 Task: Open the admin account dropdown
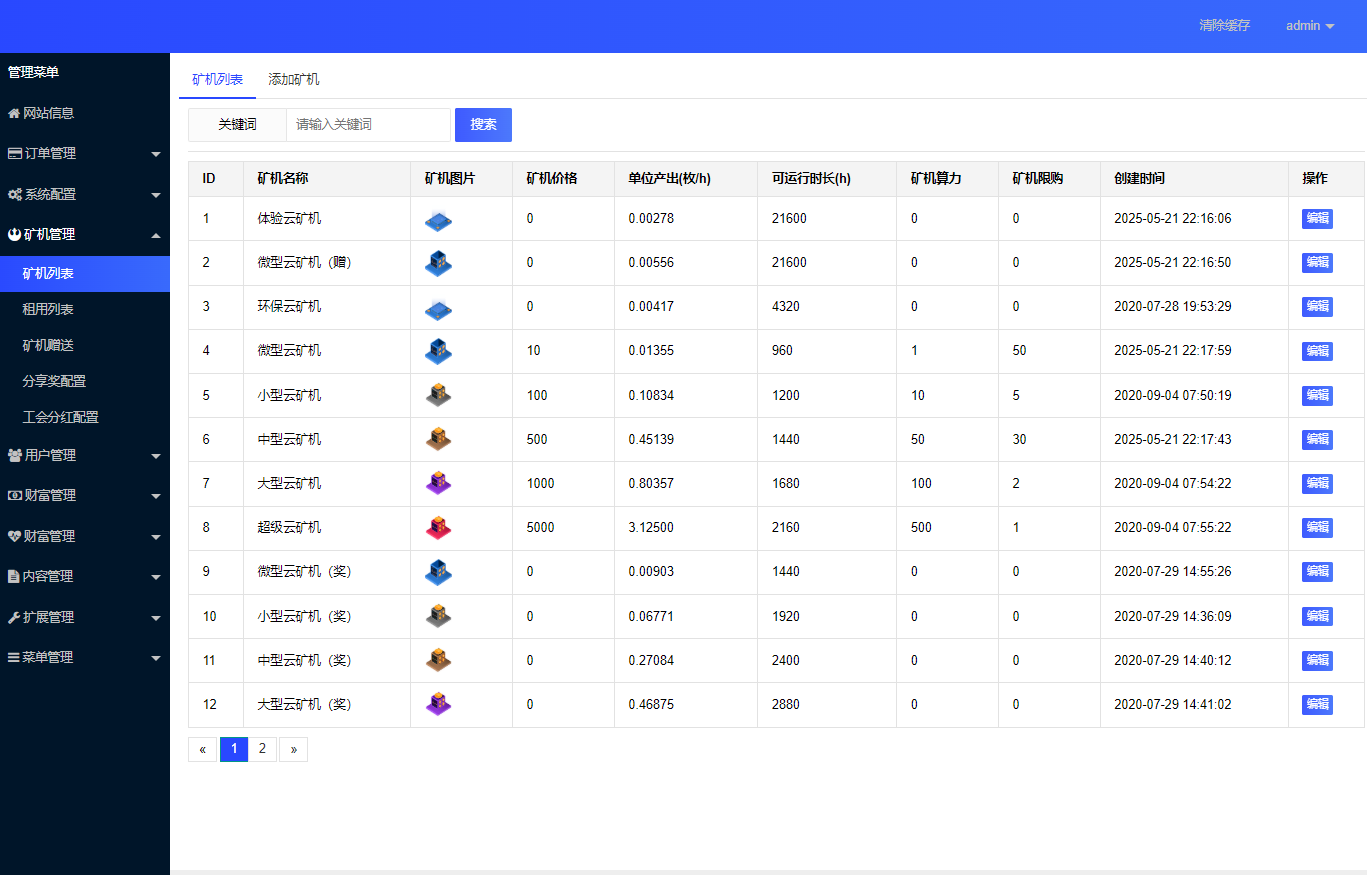pos(1310,26)
